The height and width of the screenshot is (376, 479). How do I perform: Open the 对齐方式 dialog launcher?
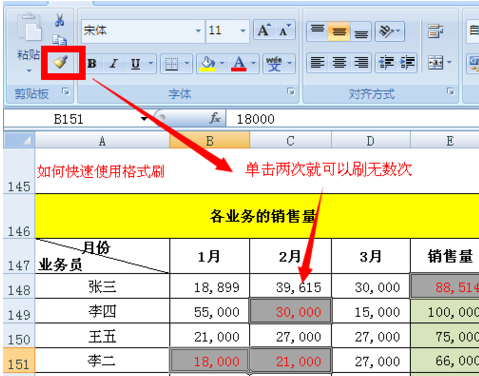pyautogui.click(x=451, y=91)
